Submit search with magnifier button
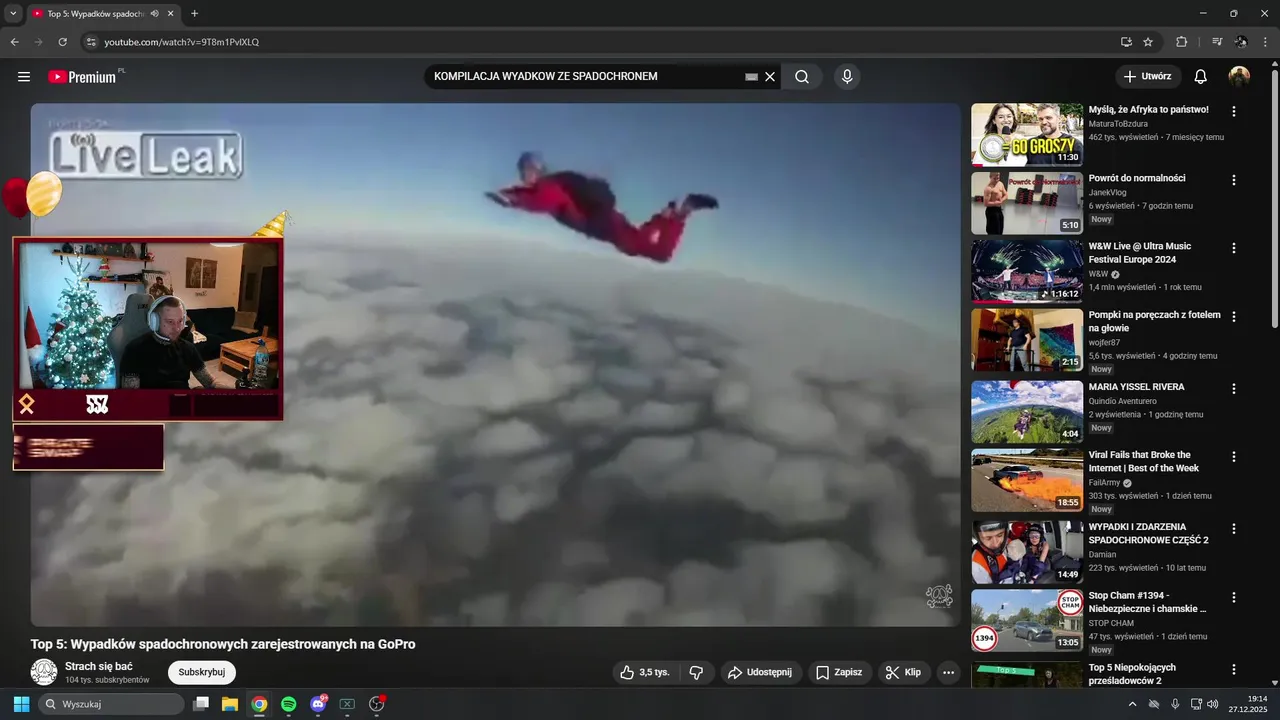This screenshot has width=1280, height=720. click(x=802, y=77)
